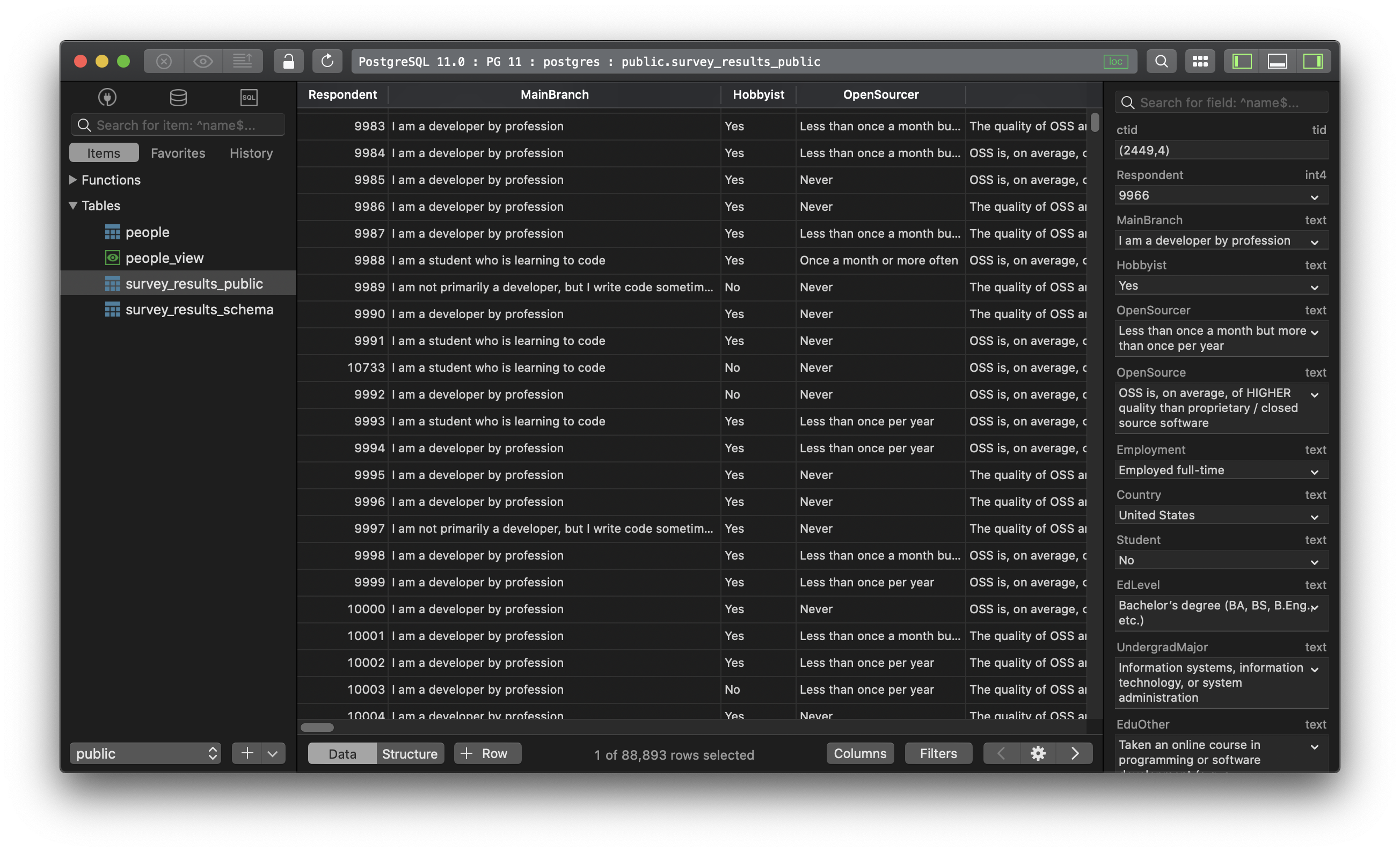This screenshot has width=1400, height=852.
Task: Open the database structure icon panel
Action: pos(176,96)
